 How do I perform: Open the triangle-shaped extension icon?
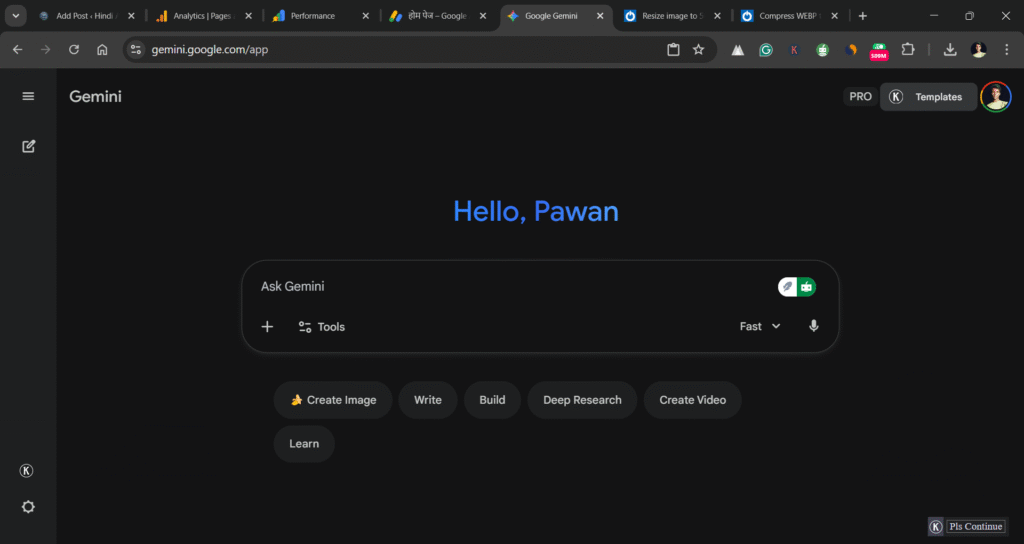click(737, 50)
